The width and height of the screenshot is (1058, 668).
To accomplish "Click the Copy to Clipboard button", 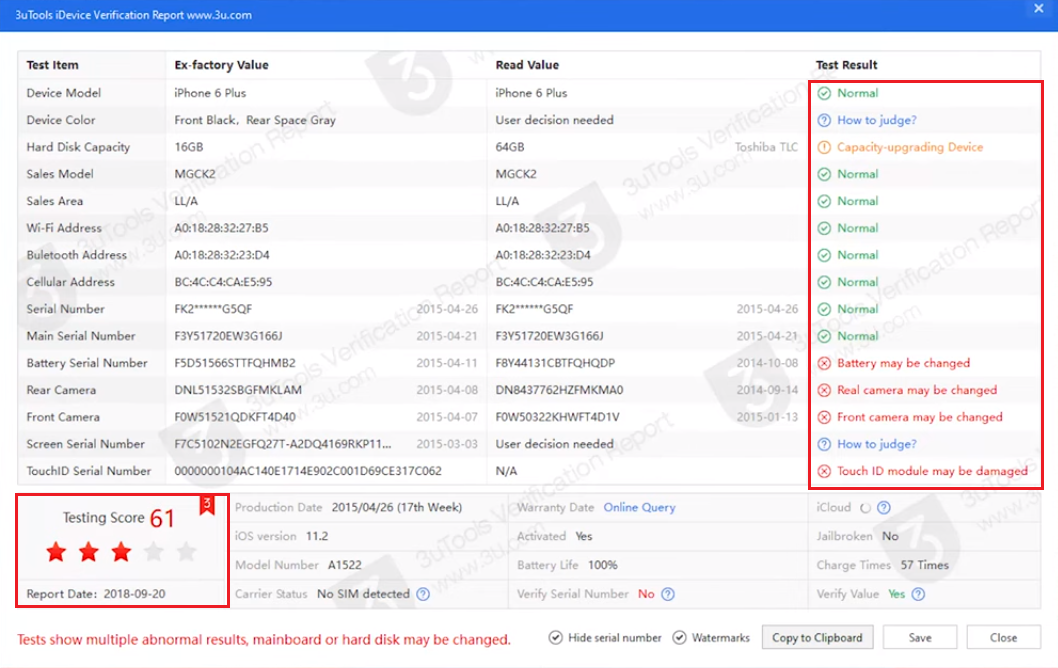I will pyautogui.click(x=817, y=638).
